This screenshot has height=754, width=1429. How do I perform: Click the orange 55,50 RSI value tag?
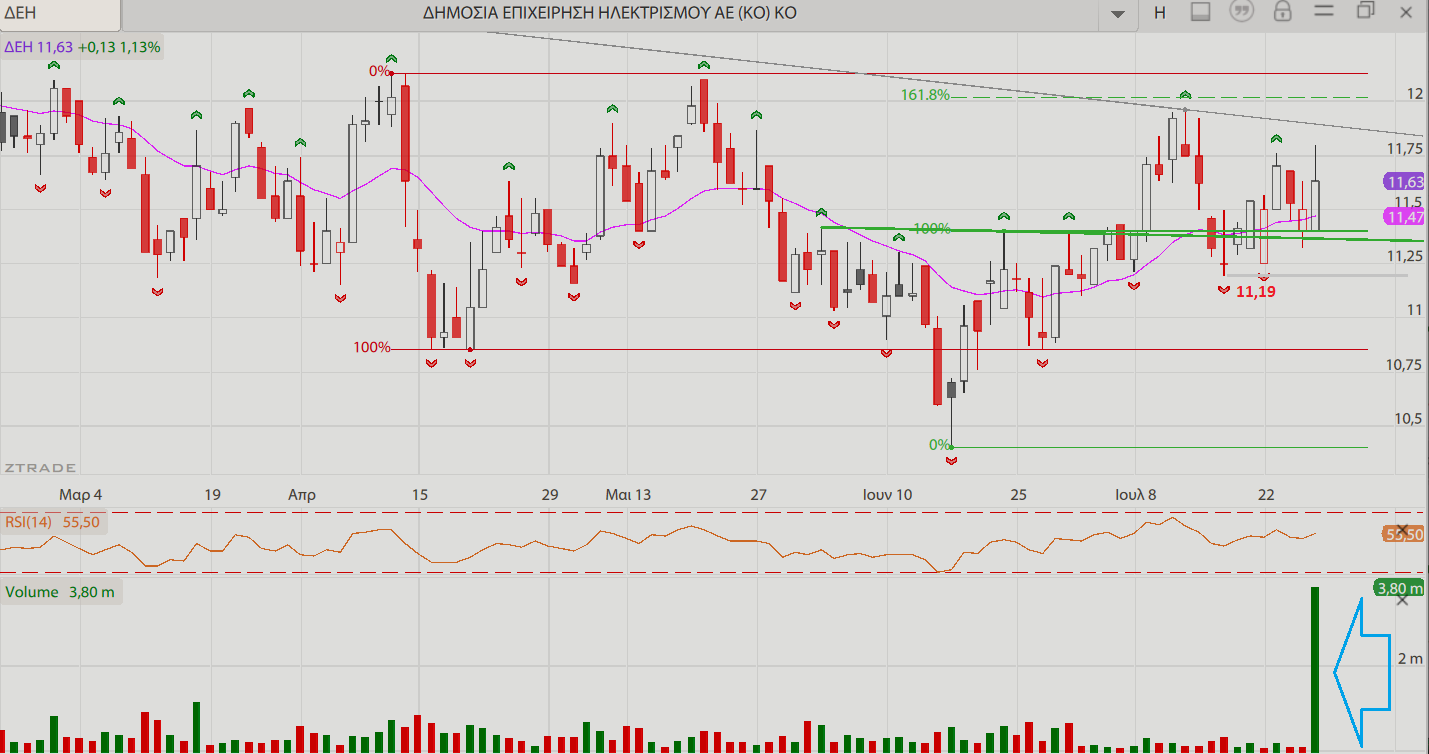(x=1404, y=535)
